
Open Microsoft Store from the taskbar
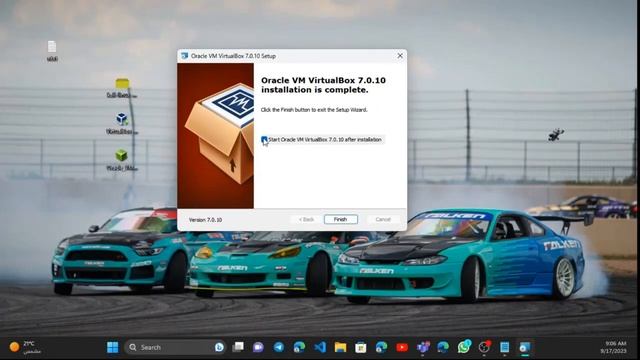click(361, 347)
